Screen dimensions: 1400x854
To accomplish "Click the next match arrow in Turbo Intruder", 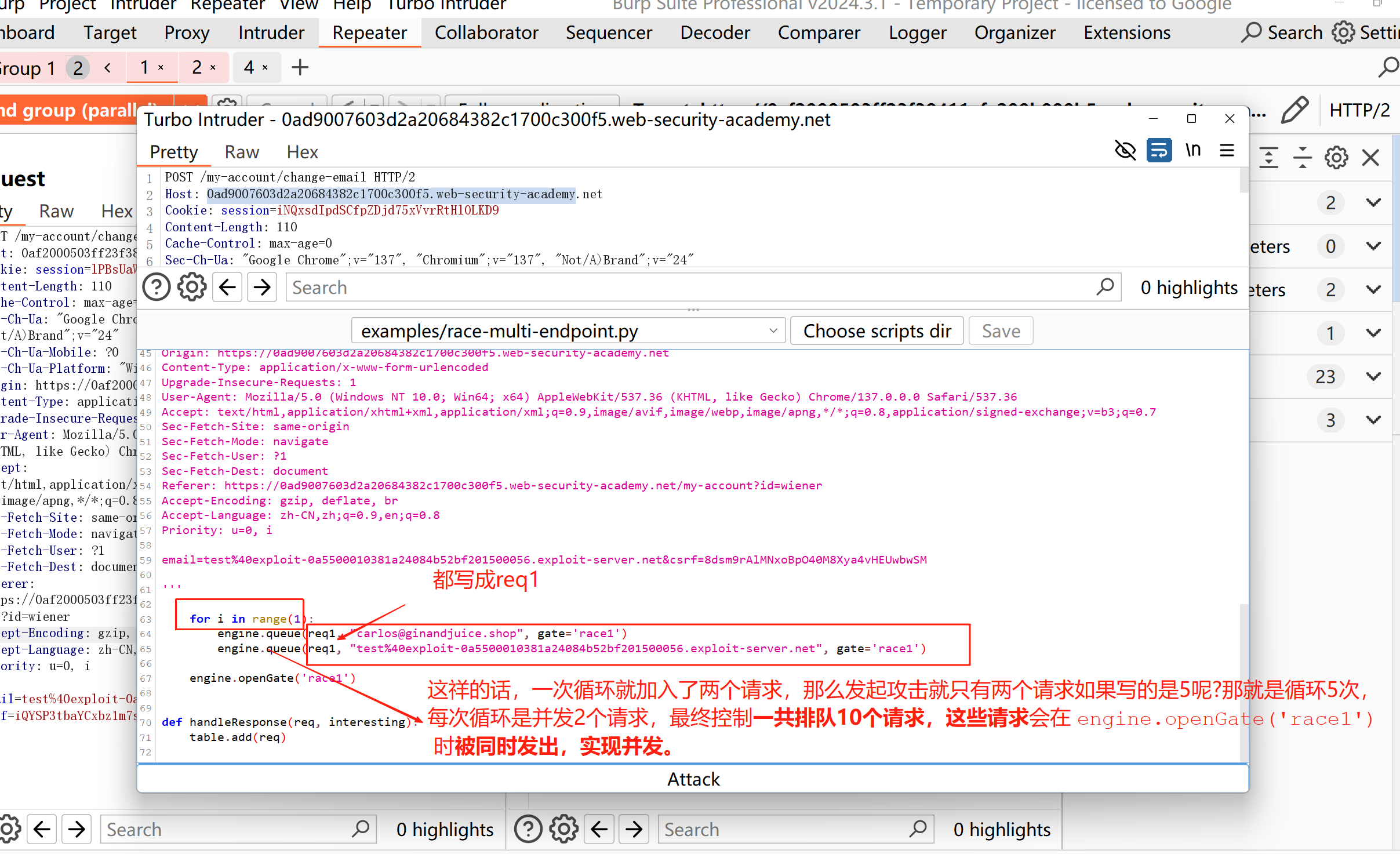I will click(262, 288).
